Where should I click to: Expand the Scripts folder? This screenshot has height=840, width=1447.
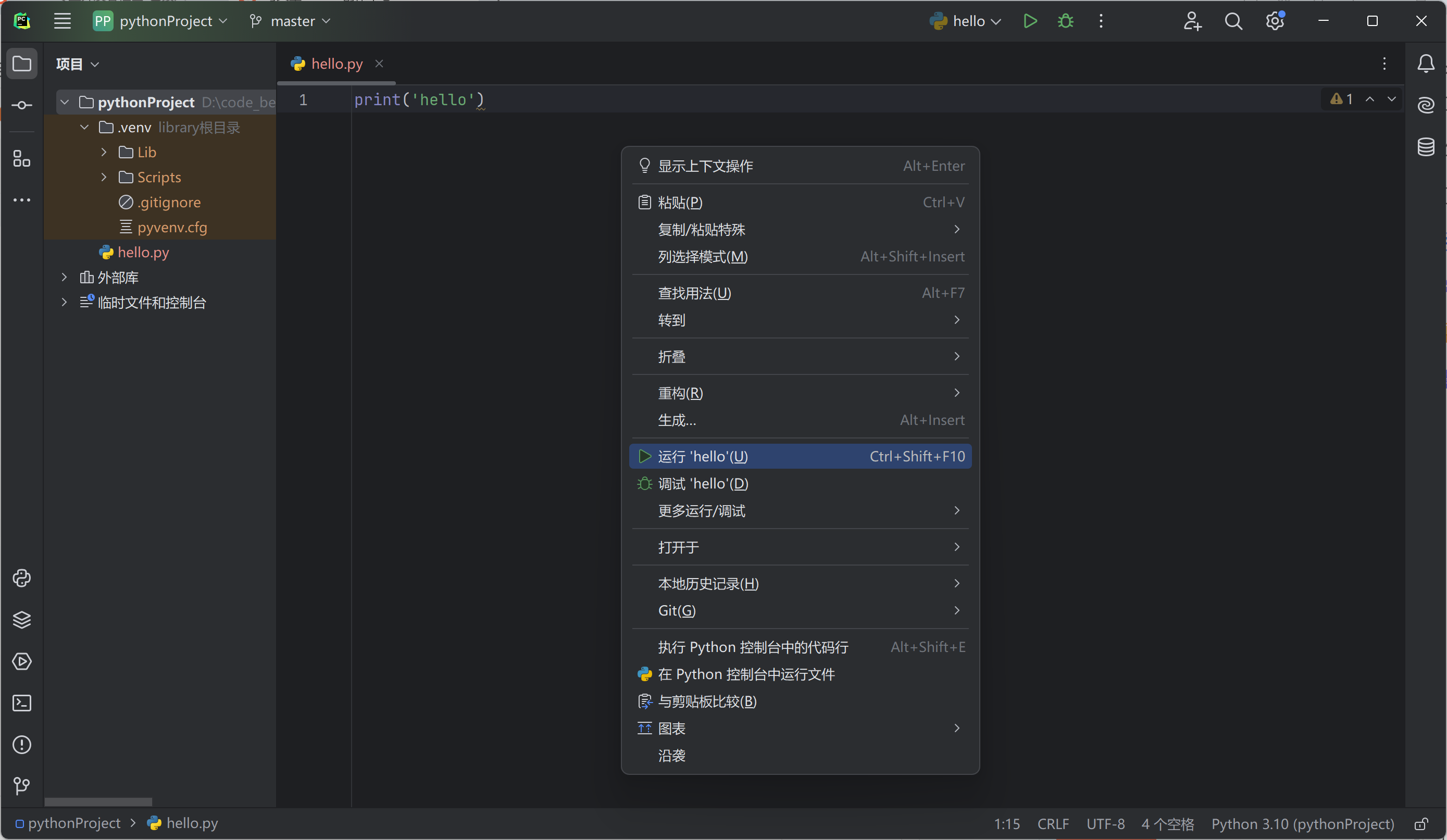104,177
